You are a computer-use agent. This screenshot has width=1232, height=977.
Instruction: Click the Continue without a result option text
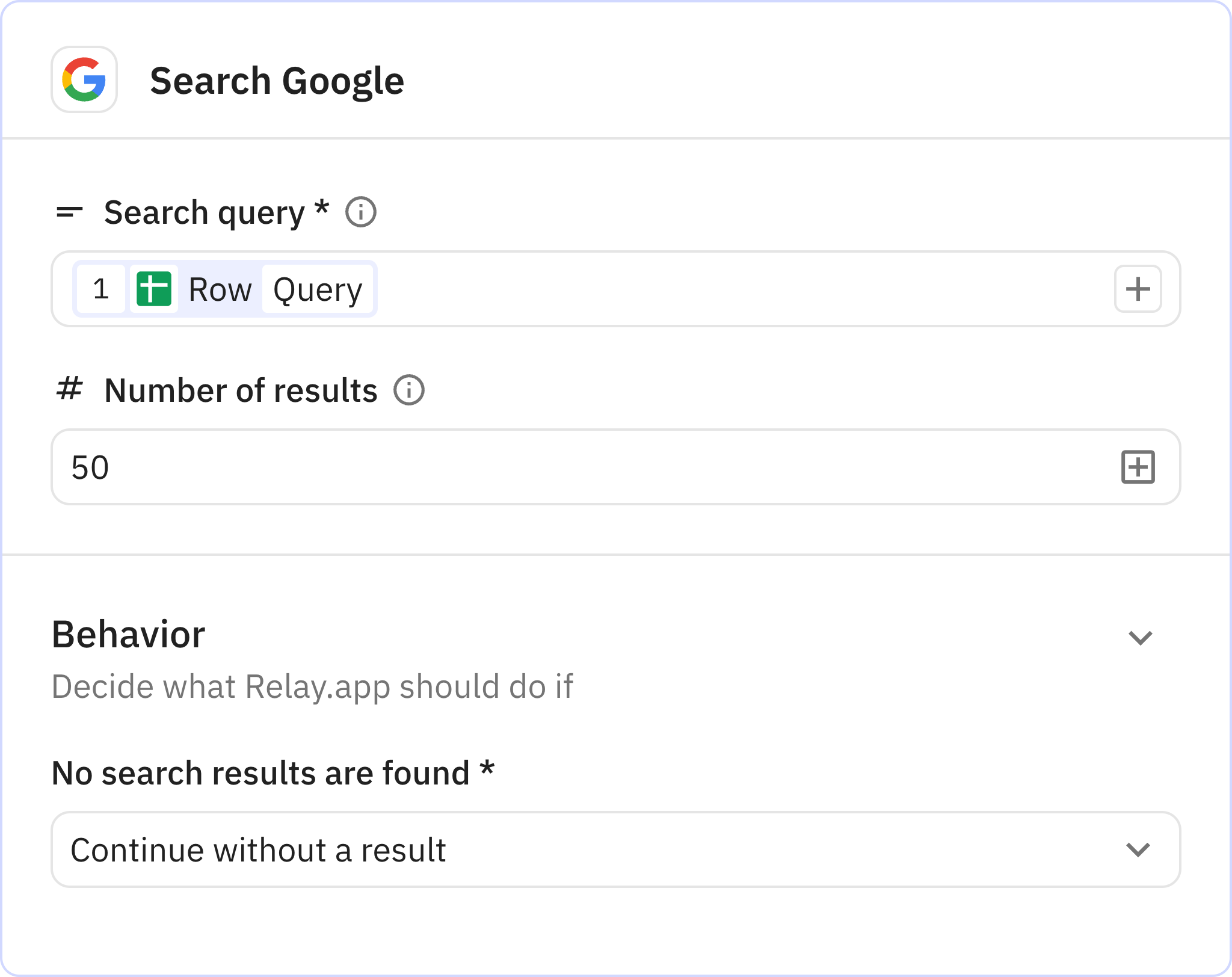coord(259,850)
